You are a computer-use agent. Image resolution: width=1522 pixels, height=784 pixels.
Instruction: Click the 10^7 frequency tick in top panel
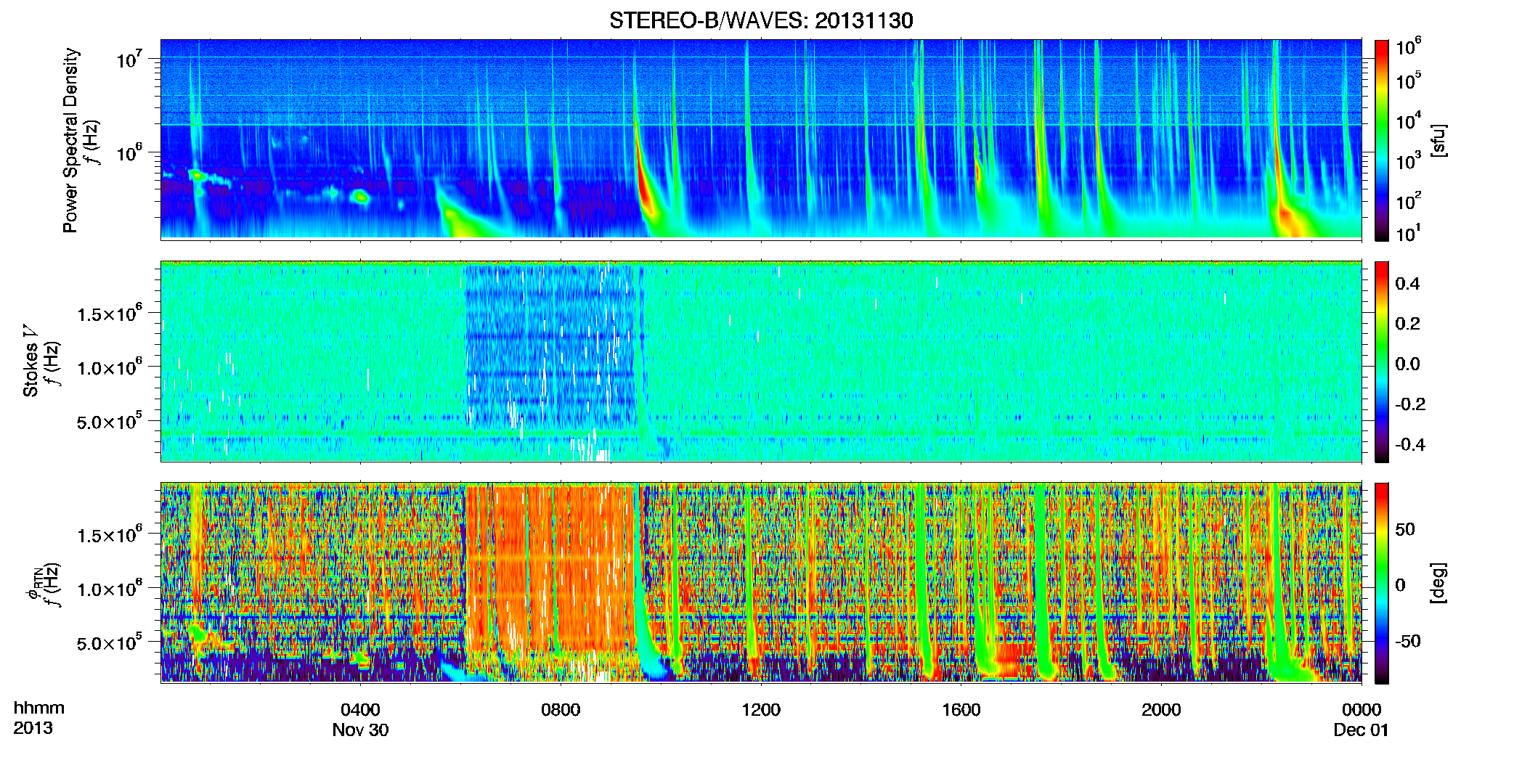pyautogui.click(x=129, y=59)
